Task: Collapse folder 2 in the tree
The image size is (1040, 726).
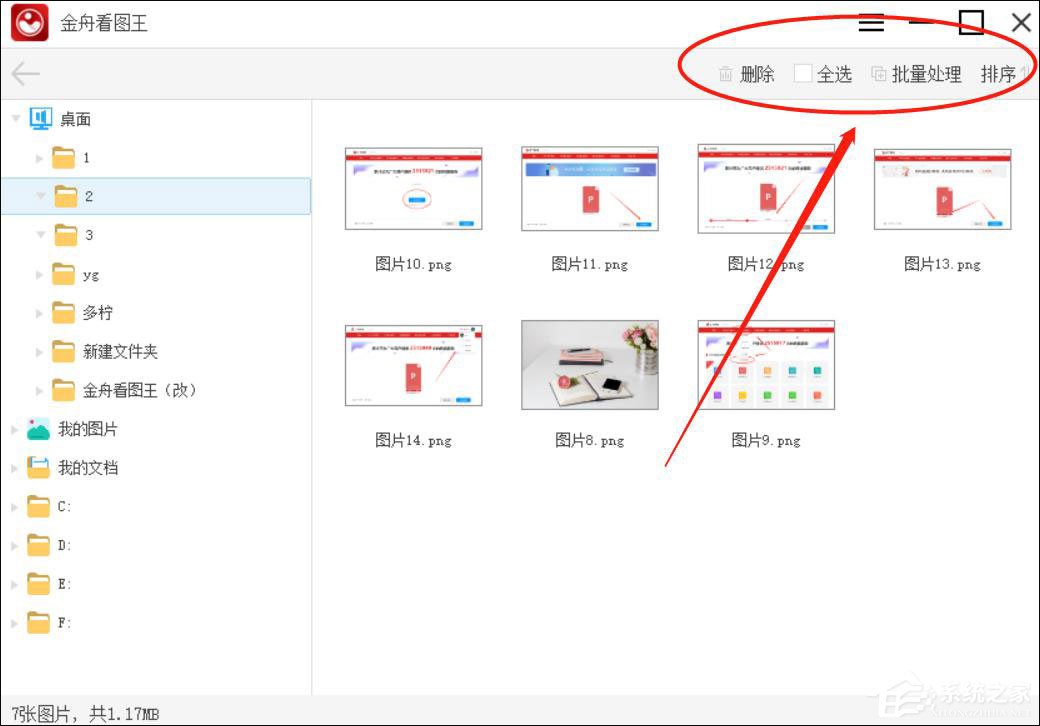Action: (x=40, y=196)
